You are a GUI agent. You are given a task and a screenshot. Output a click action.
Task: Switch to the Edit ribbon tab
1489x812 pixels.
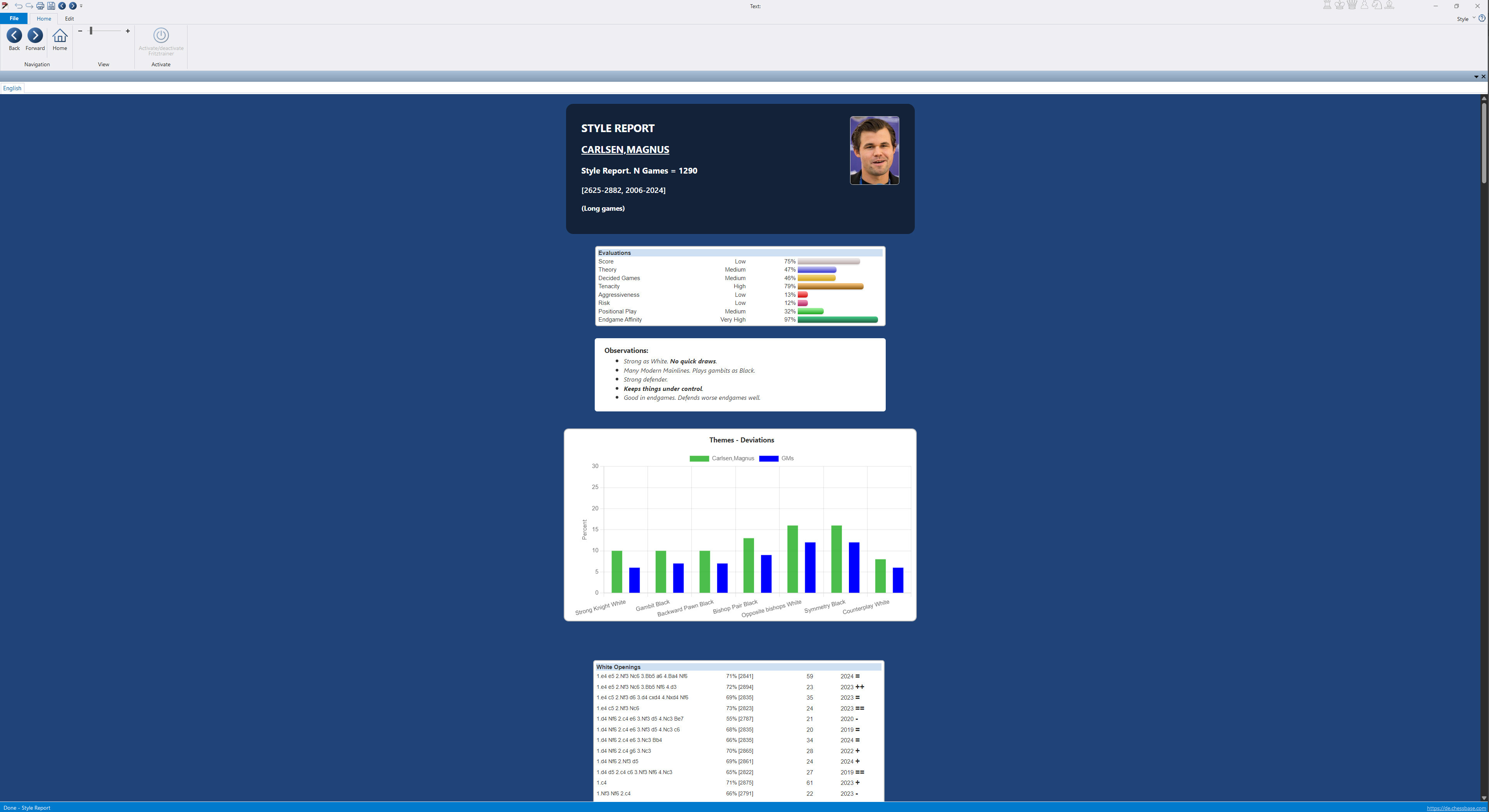[69, 19]
